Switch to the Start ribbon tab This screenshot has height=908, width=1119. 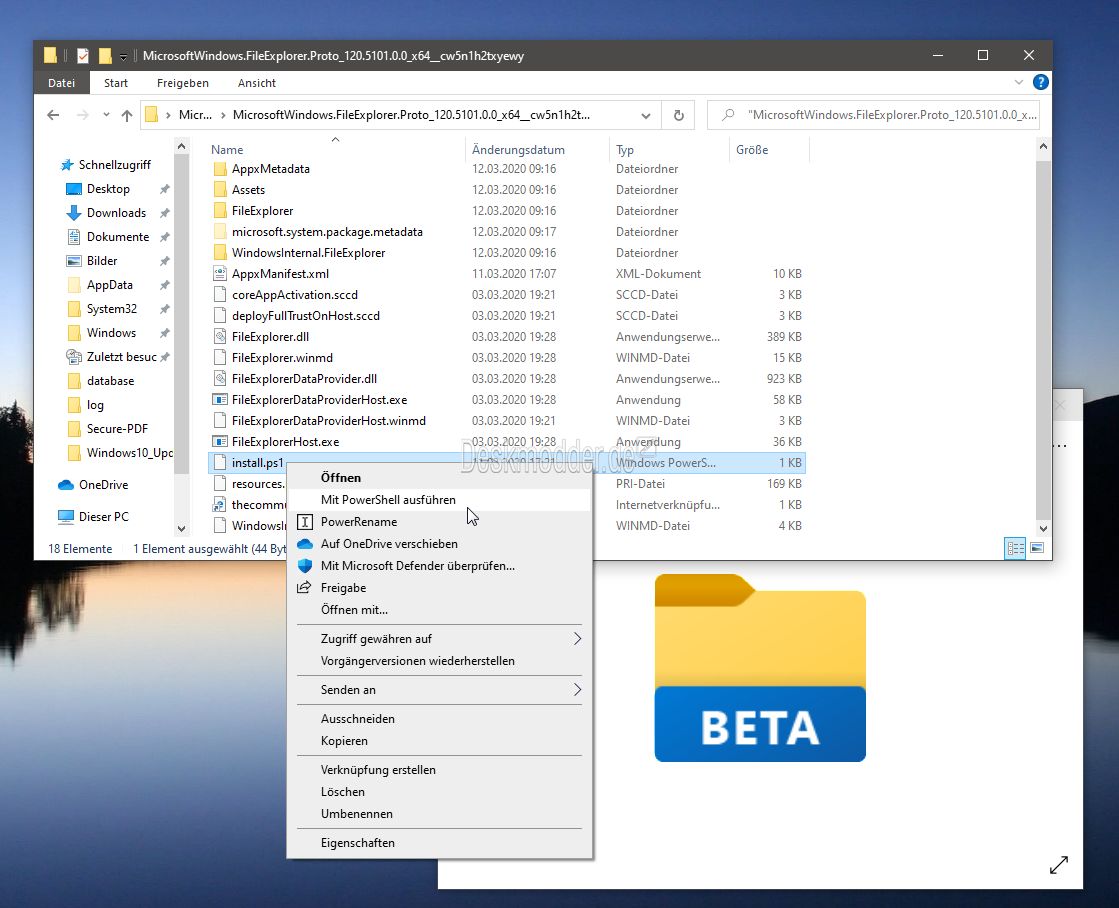pyautogui.click(x=116, y=83)
